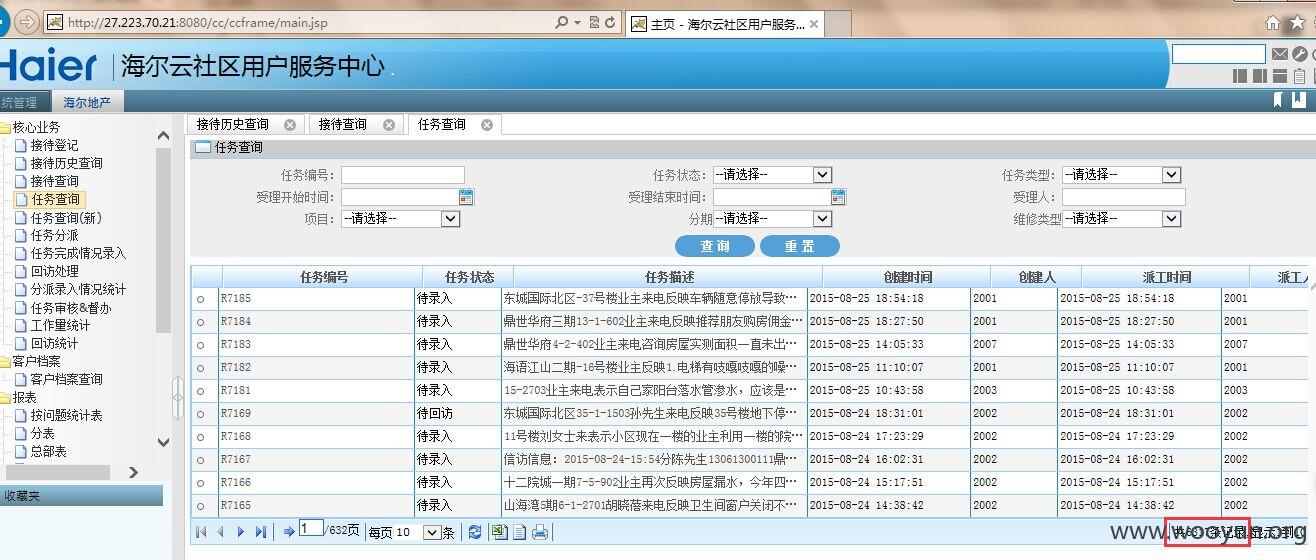Open calendar for 受理开始时间
This screenshot has width=1316, height=560.
(x=466, y=196)
